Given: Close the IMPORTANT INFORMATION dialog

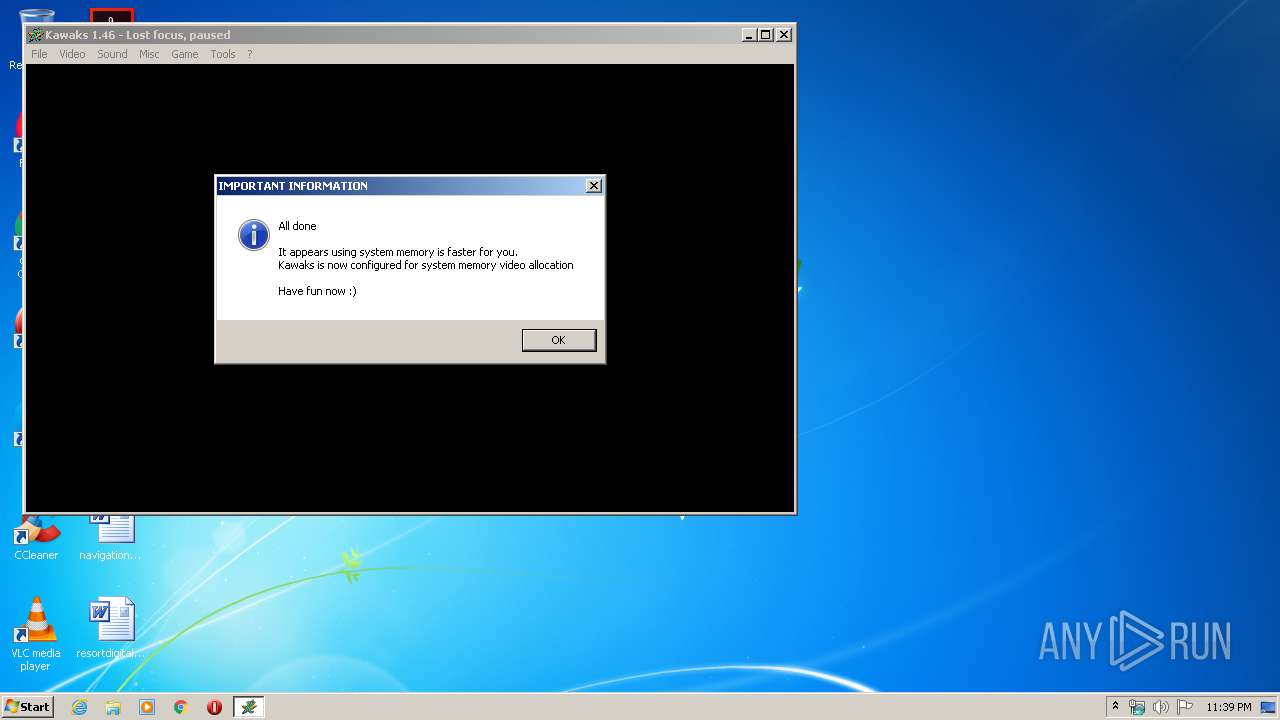Looking at the screenshot, I should point(593,186).
